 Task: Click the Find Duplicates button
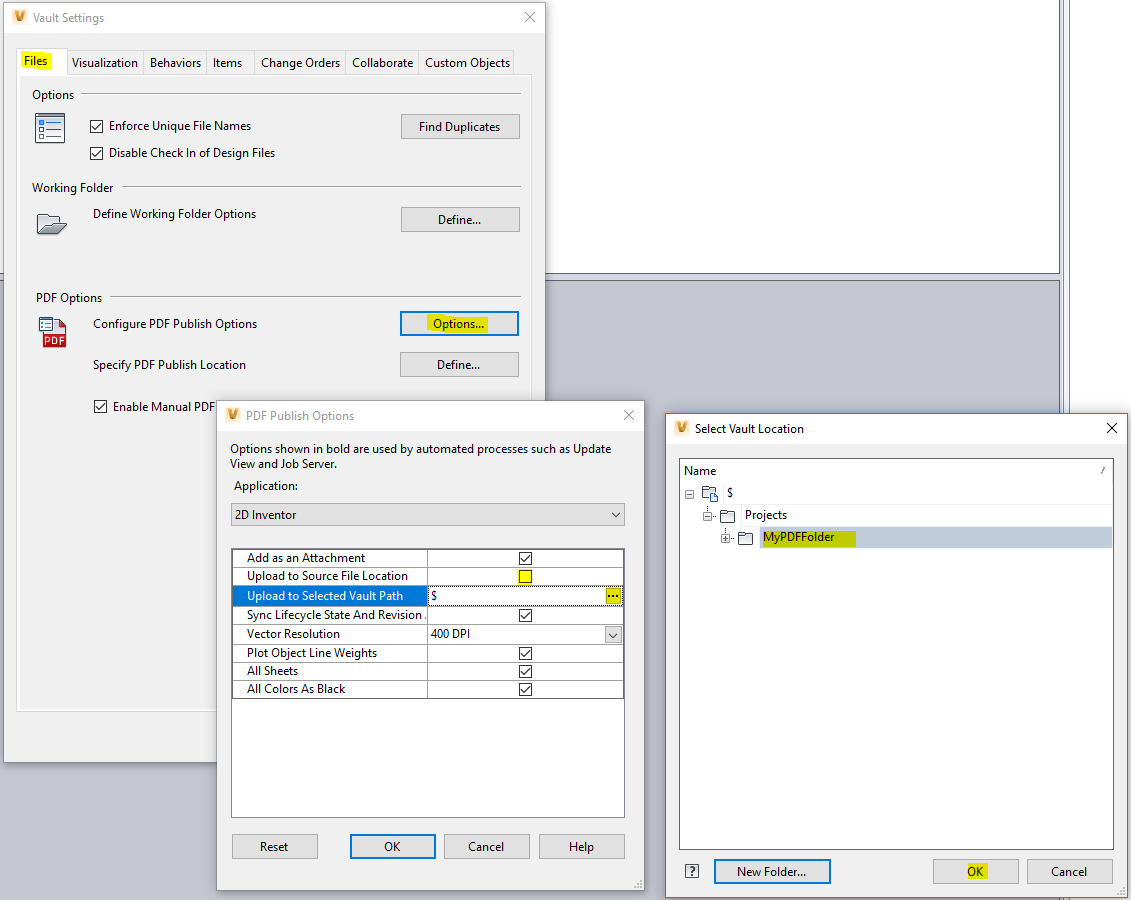pyautogui.click(x=459, y=127)
